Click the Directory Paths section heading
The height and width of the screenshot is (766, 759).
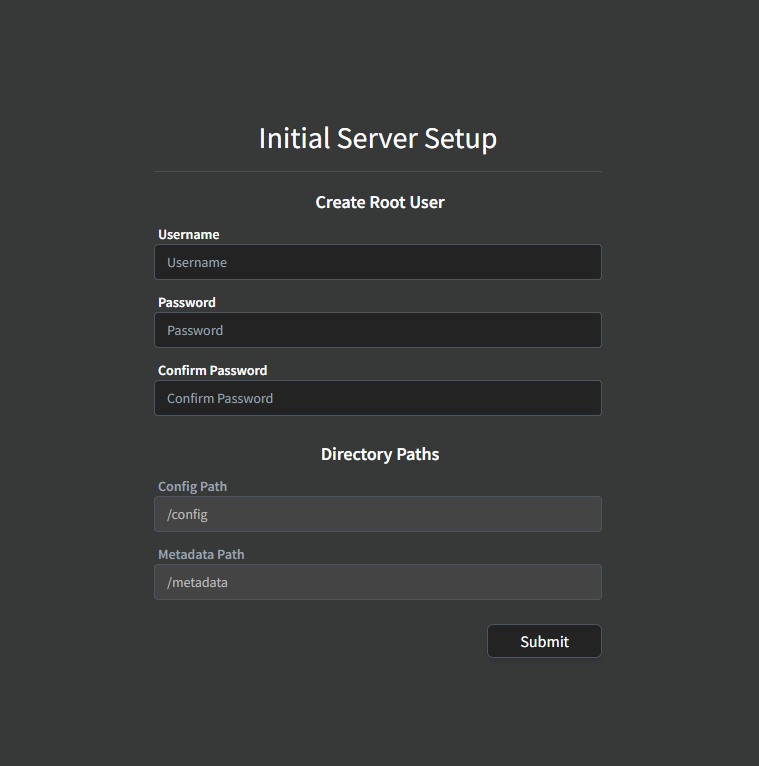tap(379, 454)
